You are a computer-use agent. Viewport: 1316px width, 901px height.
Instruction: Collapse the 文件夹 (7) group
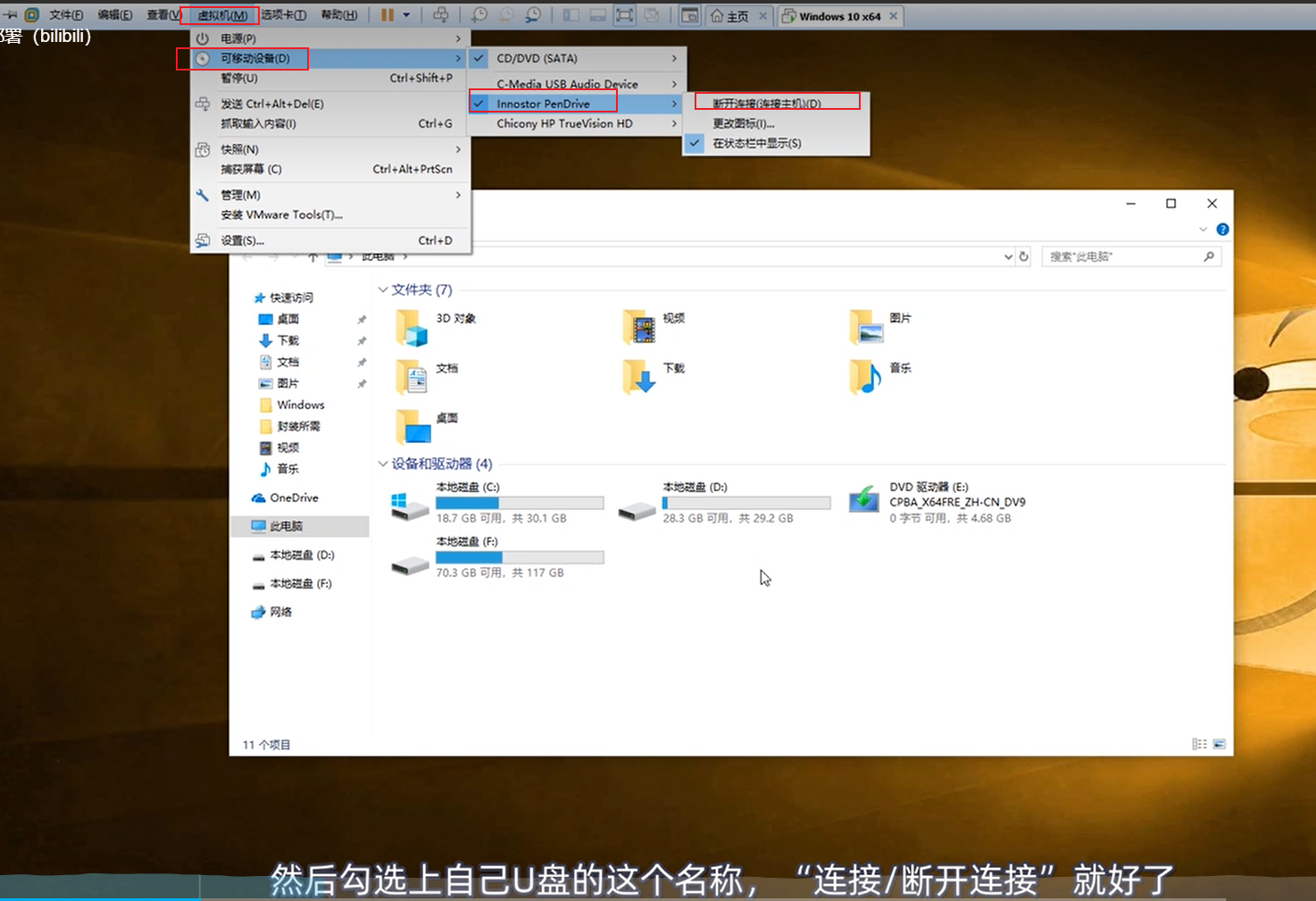pos(382,289)
